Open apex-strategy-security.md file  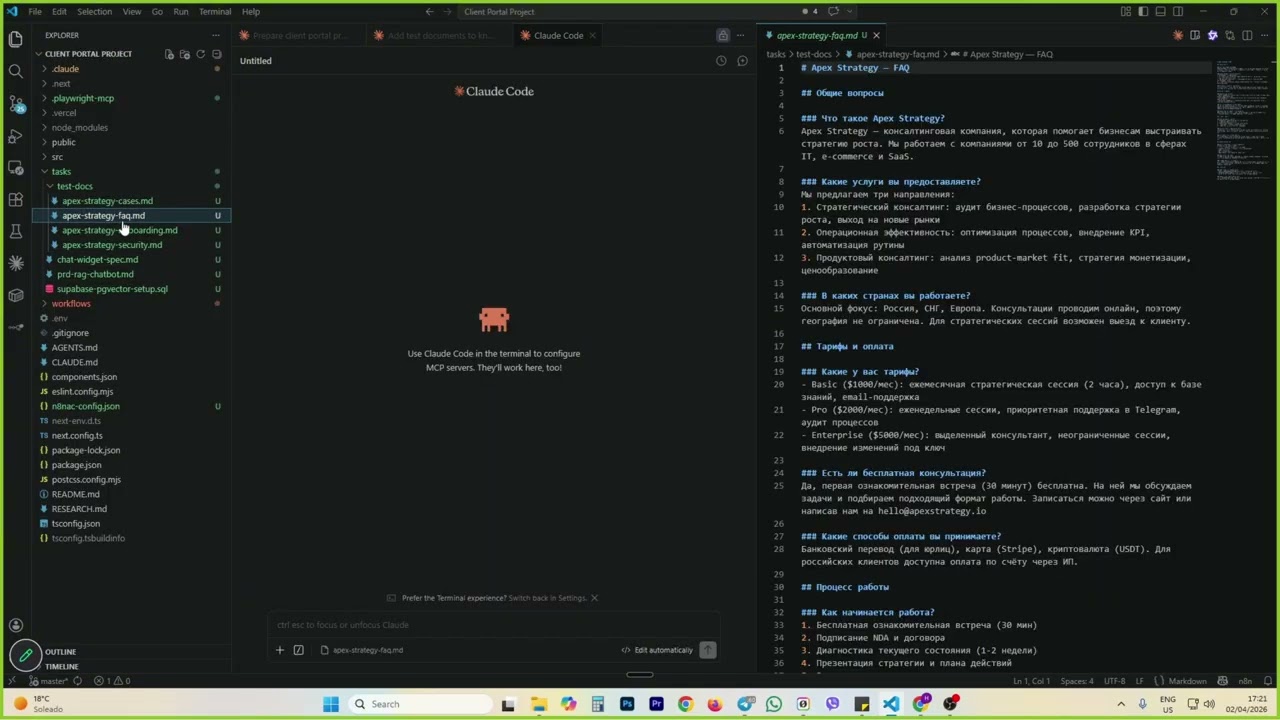(x=131, y=245)
